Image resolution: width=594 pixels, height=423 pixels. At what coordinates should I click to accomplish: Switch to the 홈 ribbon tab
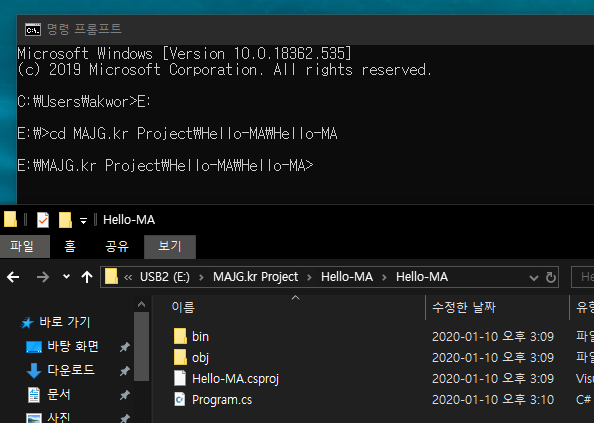click(70, 247)
